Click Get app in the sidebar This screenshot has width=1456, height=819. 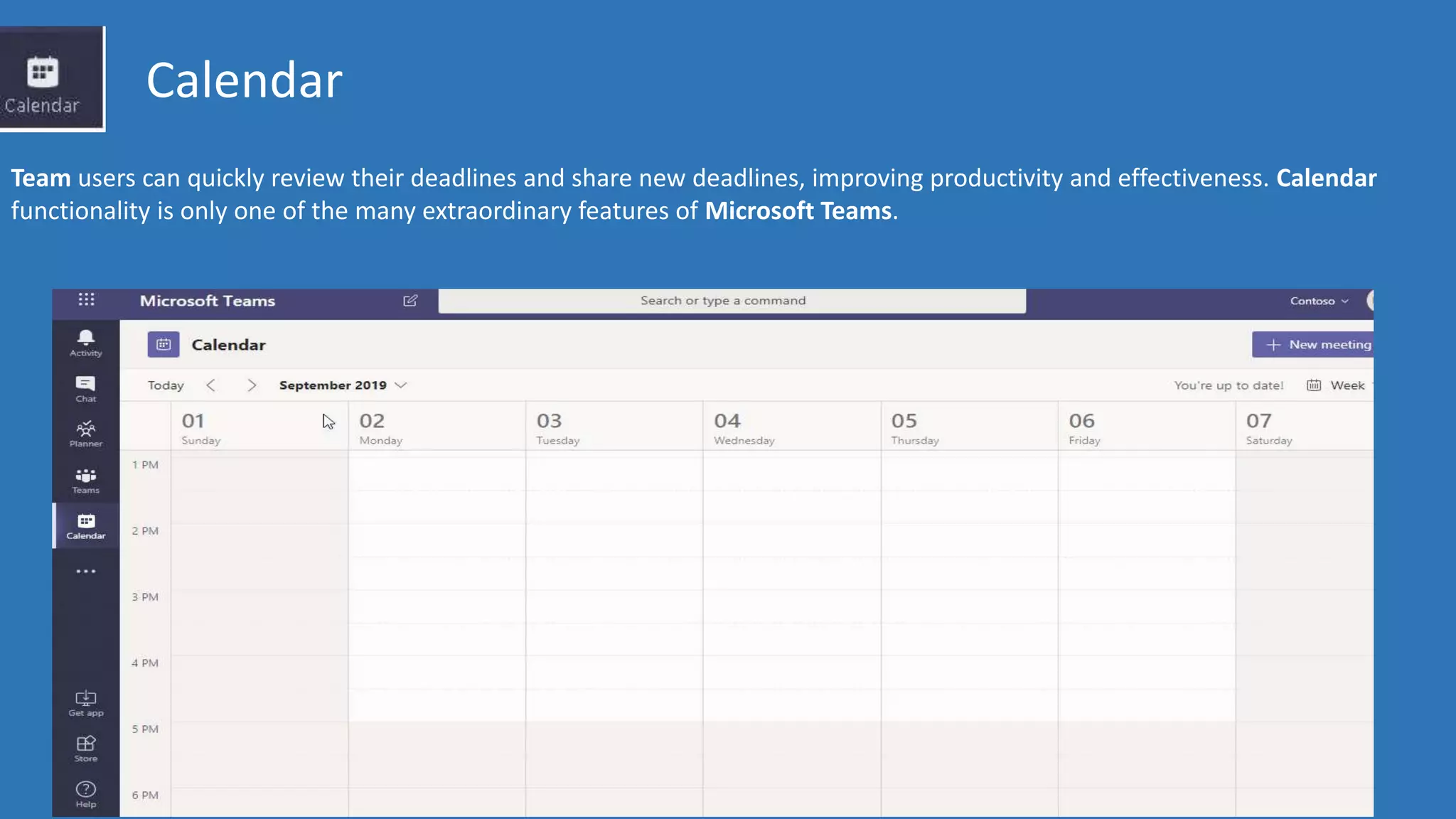[x=86, y=704]
